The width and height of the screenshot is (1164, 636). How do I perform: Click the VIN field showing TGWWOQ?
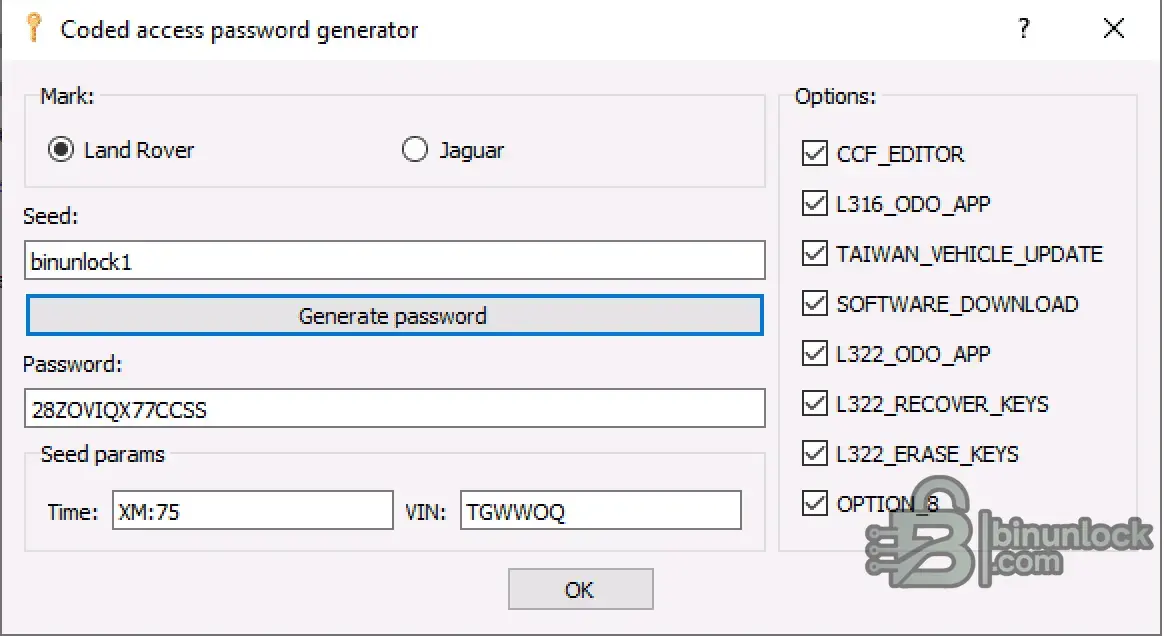point(601,510)
